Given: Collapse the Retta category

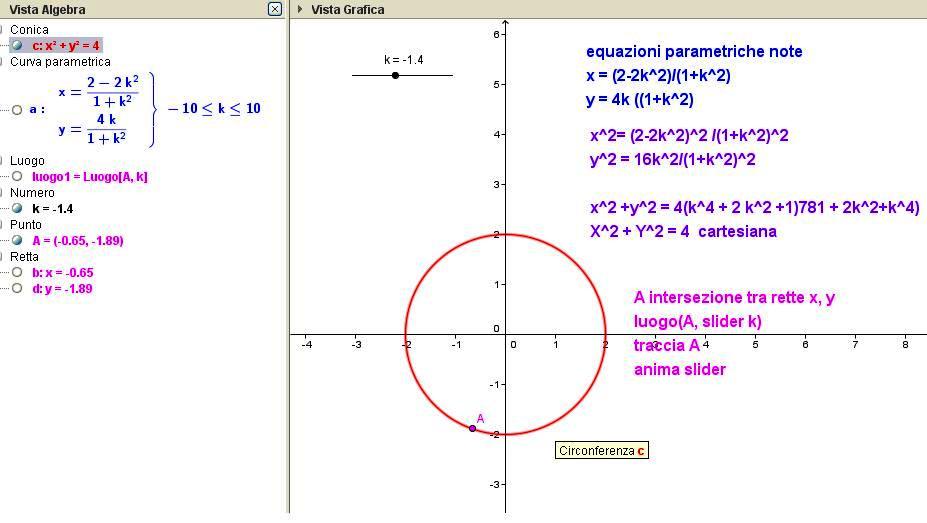Looking at the screenshot, I should pos(2,256).
